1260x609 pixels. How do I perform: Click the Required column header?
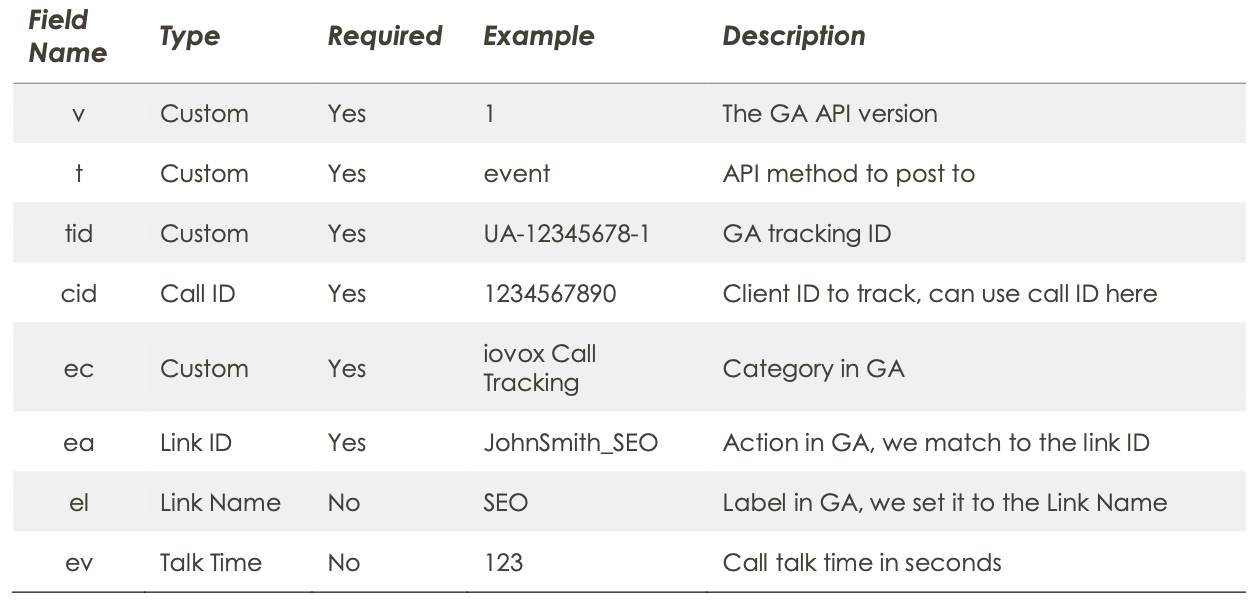384,37
